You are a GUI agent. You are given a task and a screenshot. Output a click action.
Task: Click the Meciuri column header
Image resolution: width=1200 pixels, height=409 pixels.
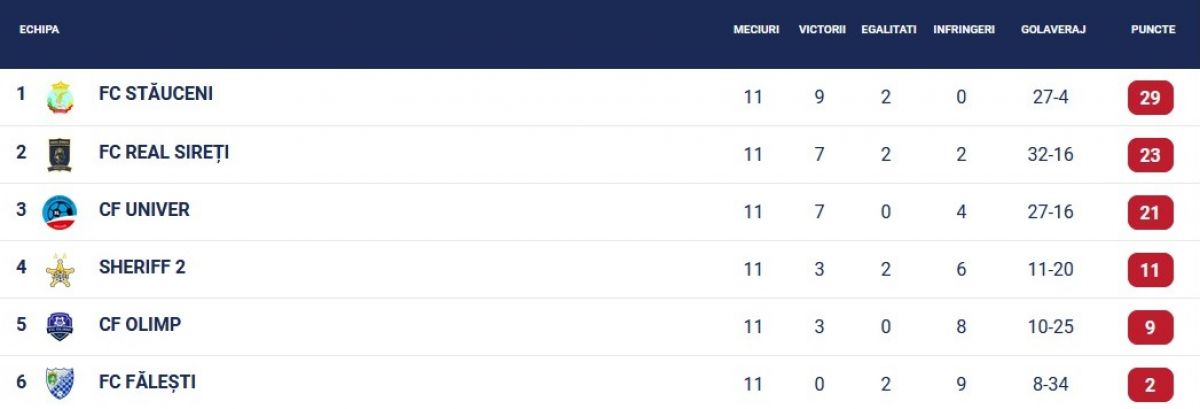tap(756, 30)
